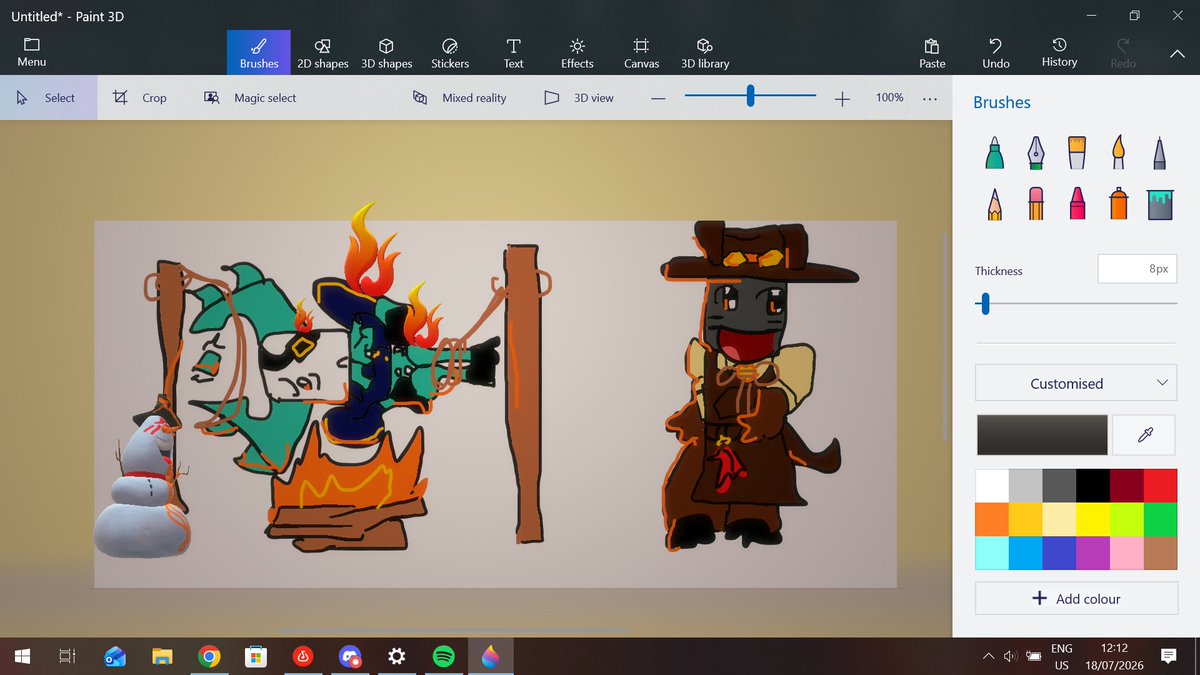Click the zoom slider handle

(750, 96)
